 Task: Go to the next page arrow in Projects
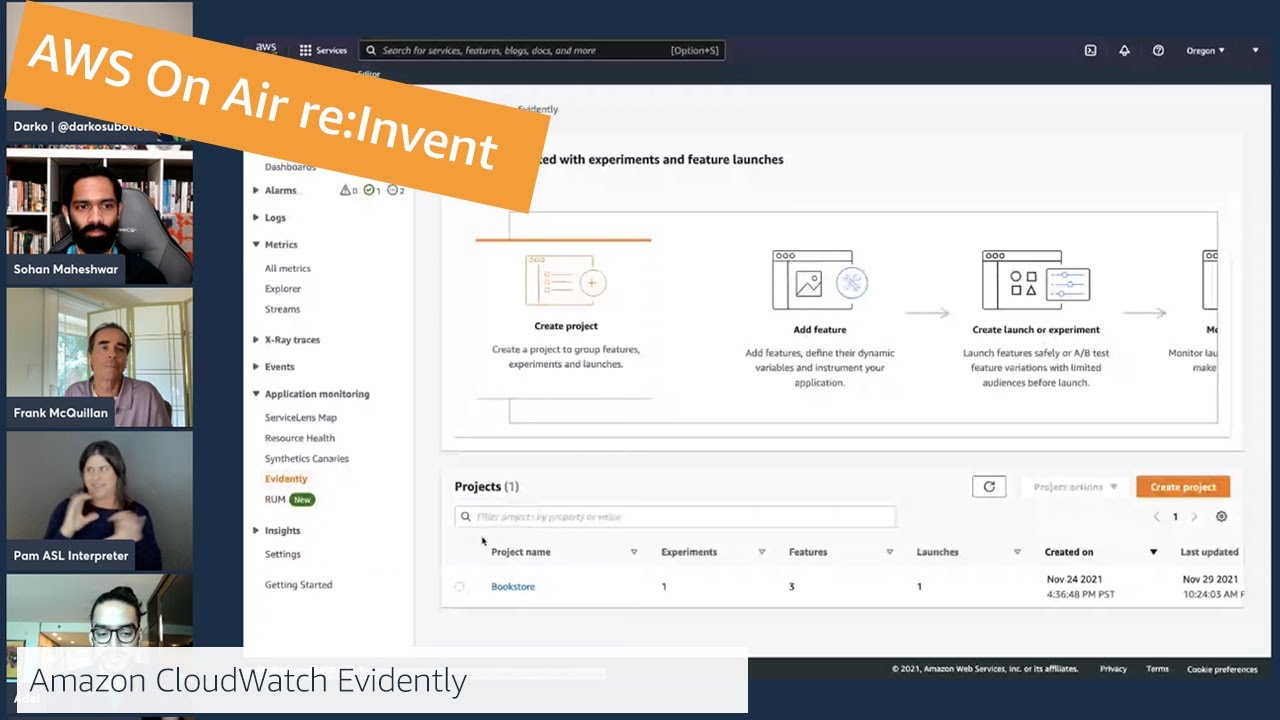pyautogui.click(x=1194, y=517)
